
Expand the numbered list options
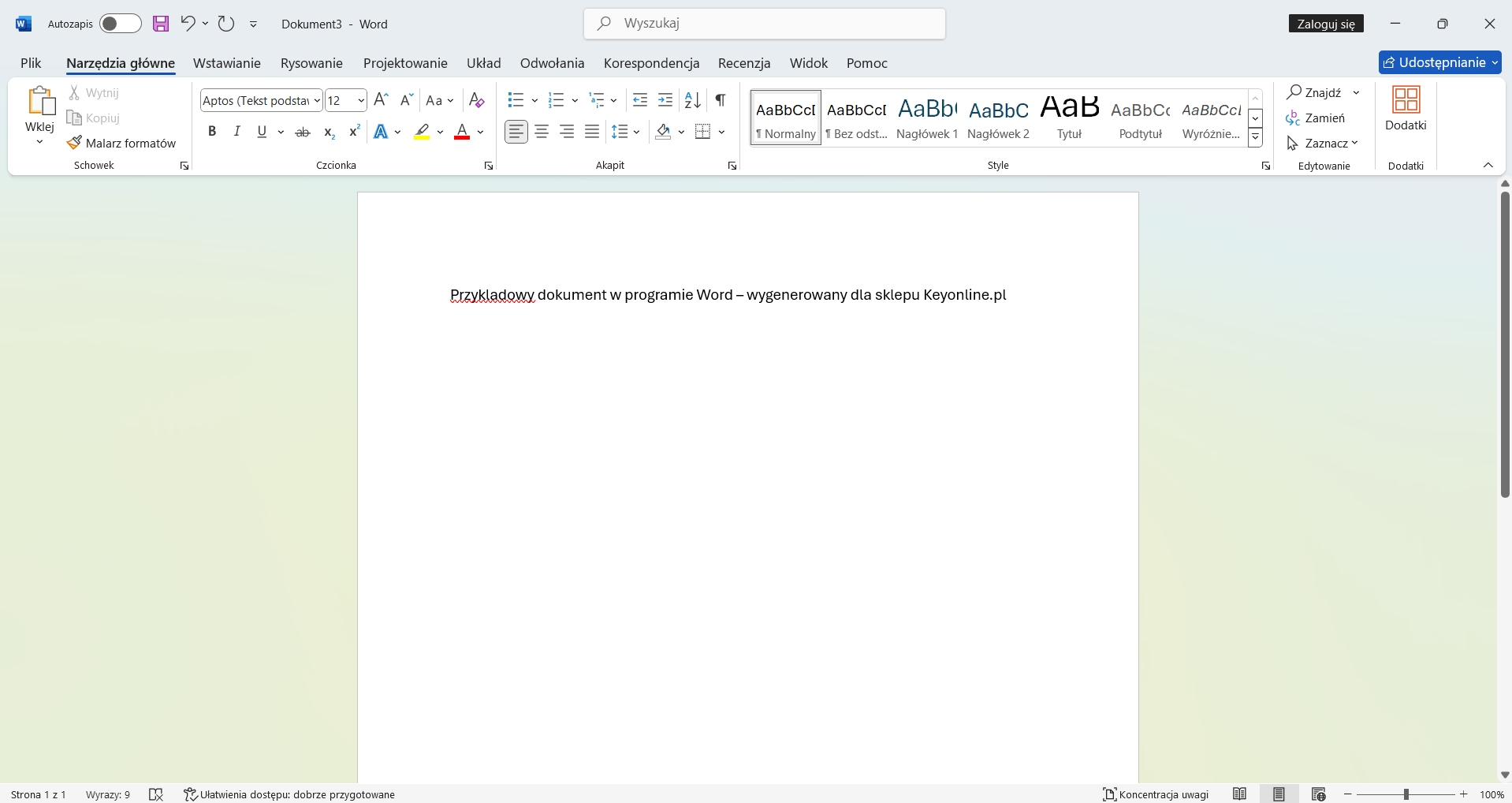(575, 100)
